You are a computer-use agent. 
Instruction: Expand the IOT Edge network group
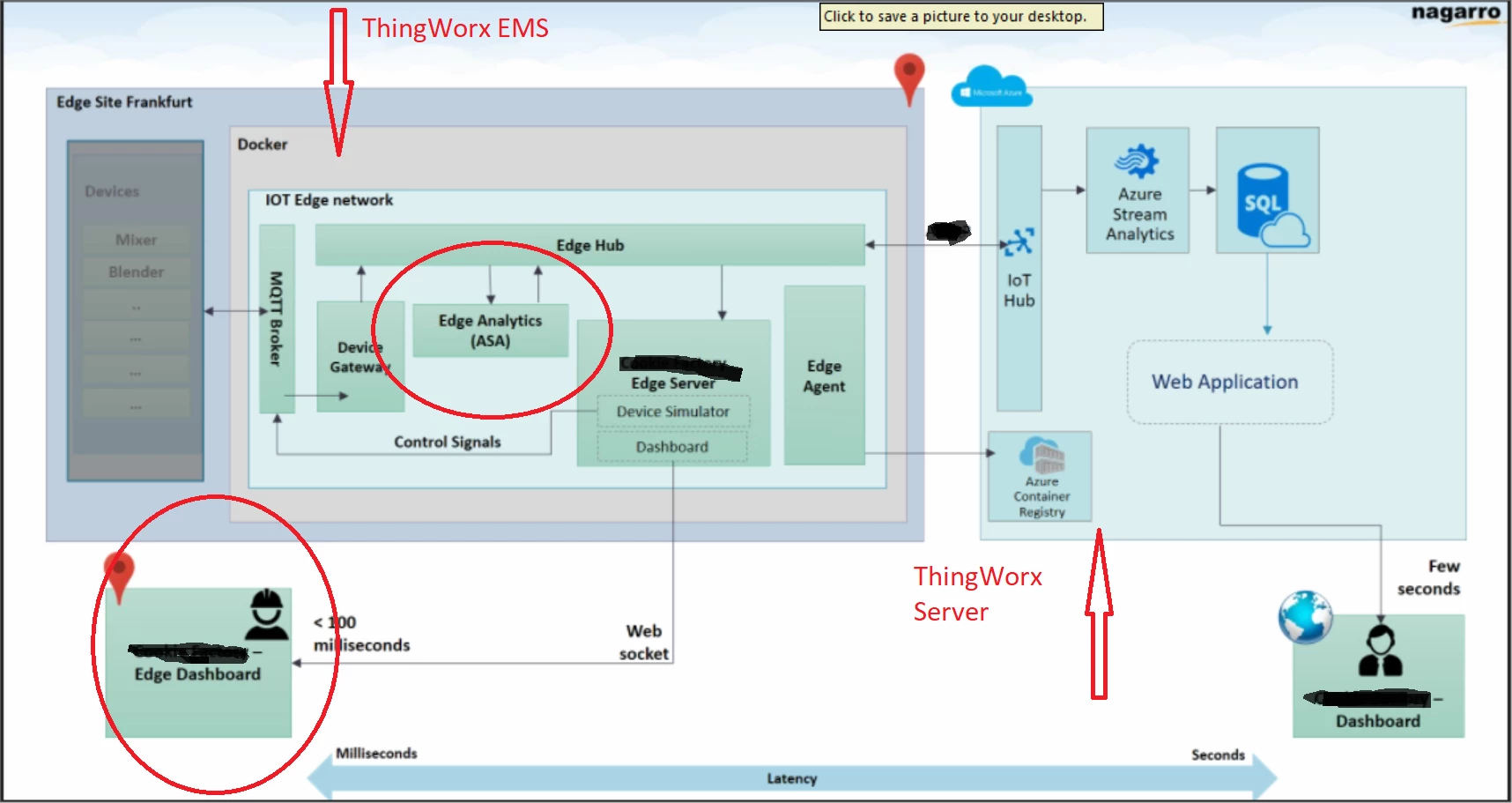click(x=328, y=200)
